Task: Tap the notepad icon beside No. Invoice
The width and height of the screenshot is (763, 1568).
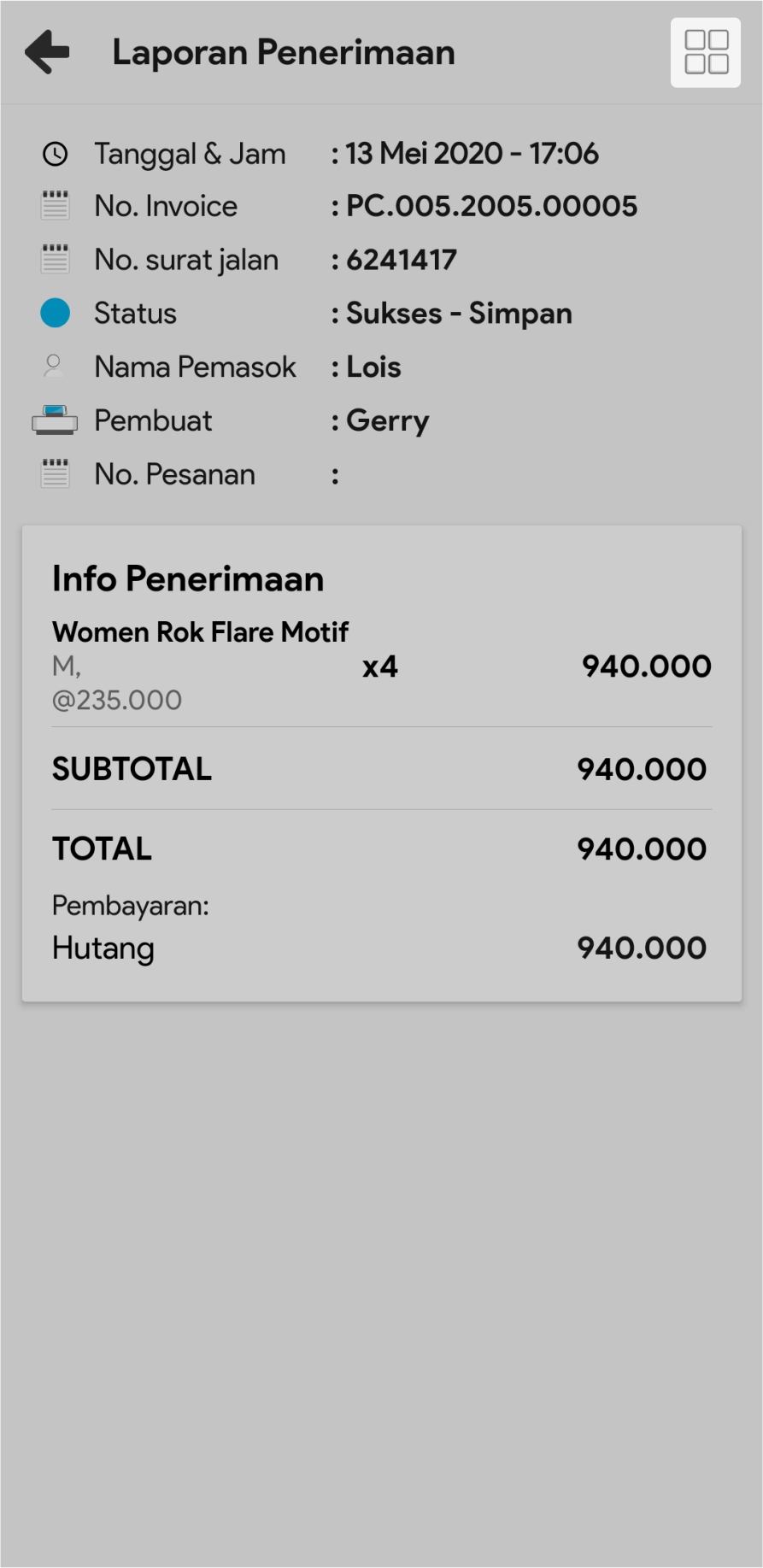Action: [x=56, y=206]
